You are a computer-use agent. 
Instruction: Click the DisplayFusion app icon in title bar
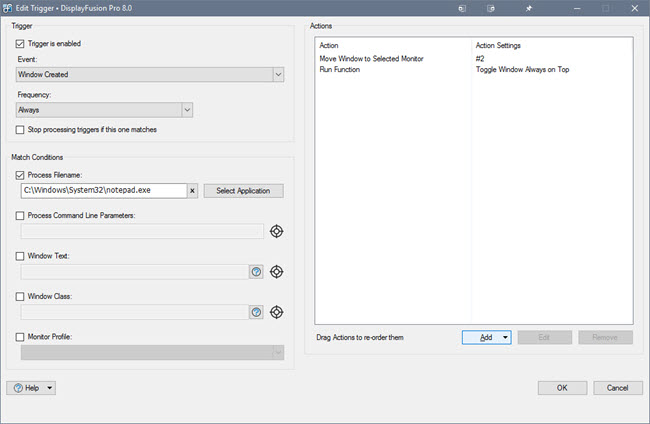(7, 8)
